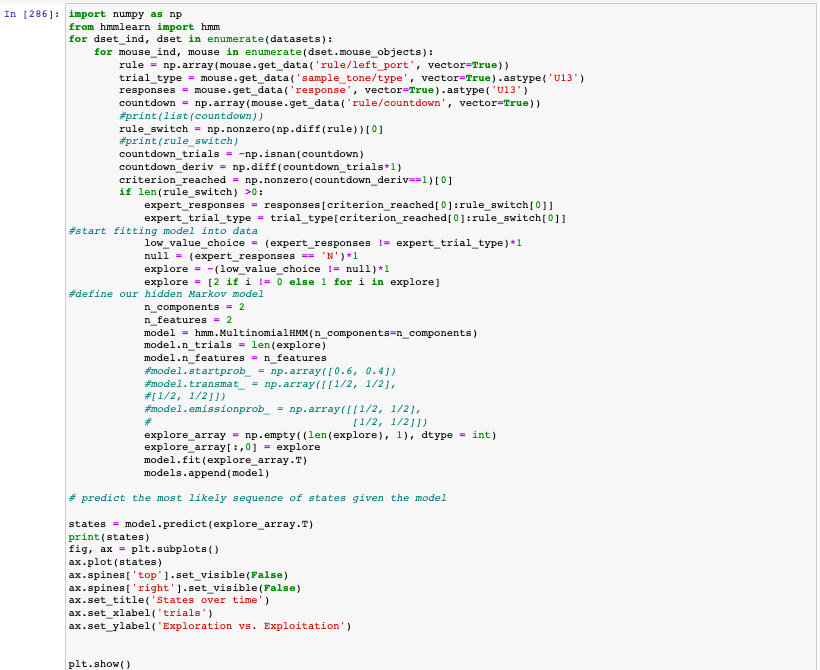This screenshot has height=670, width=820.
Task: Select the commented model.startprob_ line
Action: tap(270, 370)
